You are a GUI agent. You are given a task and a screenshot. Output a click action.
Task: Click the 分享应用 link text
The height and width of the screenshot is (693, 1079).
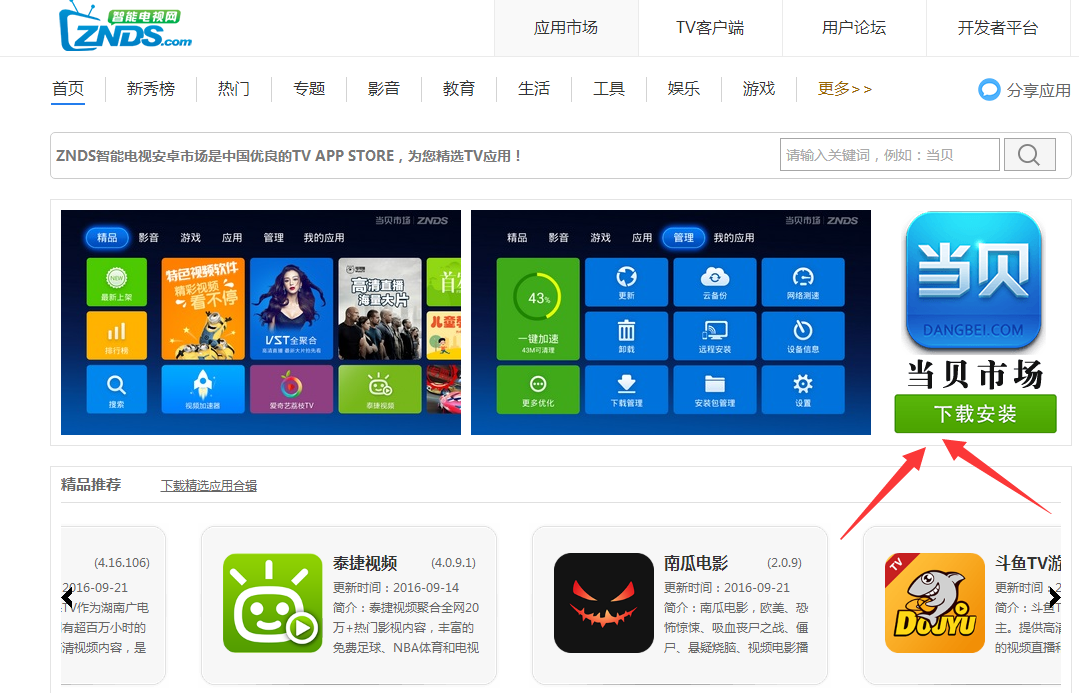click(x=1038, y=90)
